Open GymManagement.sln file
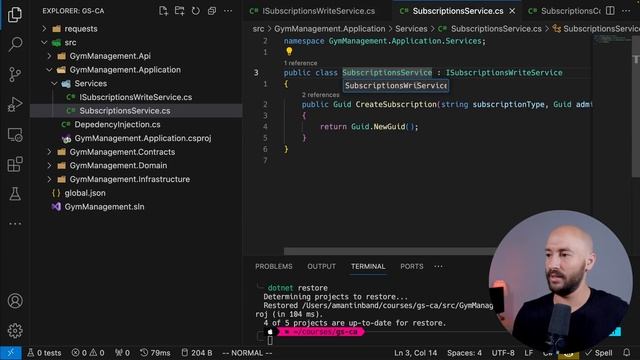This screenshot has height=360, width=640. coord(104,207)
